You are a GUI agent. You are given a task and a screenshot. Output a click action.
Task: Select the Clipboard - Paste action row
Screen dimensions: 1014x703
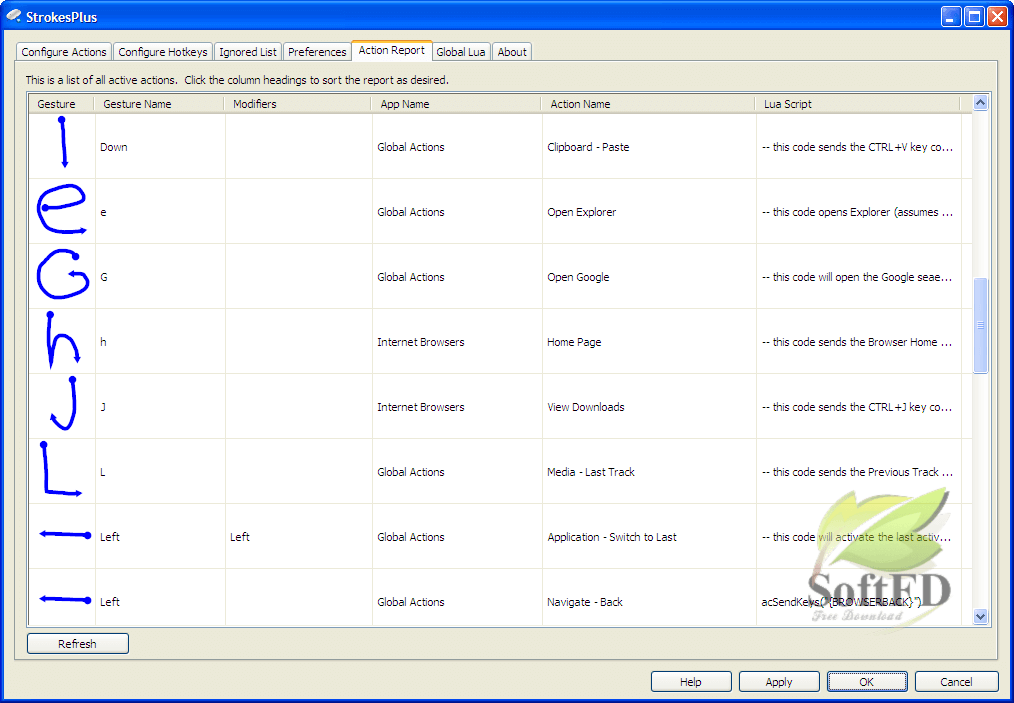click(500, 147)
